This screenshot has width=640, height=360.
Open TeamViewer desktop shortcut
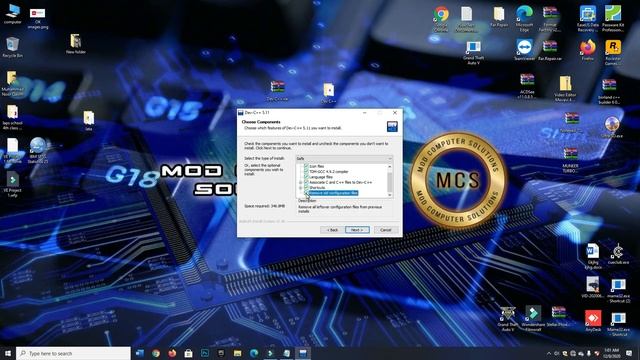pyautogui.click(x=524, y=50)
